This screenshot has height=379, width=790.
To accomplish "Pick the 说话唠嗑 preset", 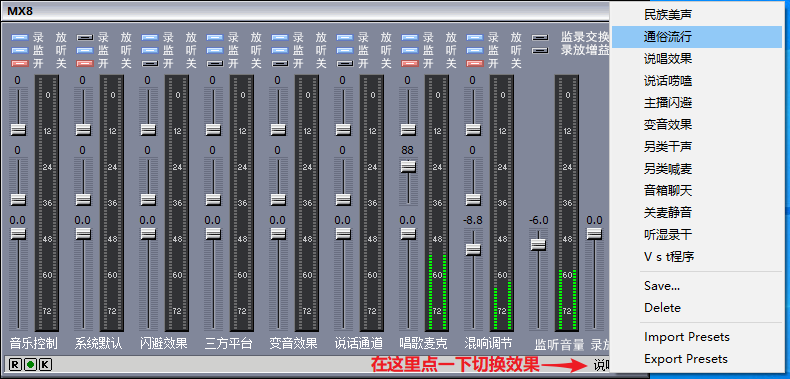I will 697,81.
